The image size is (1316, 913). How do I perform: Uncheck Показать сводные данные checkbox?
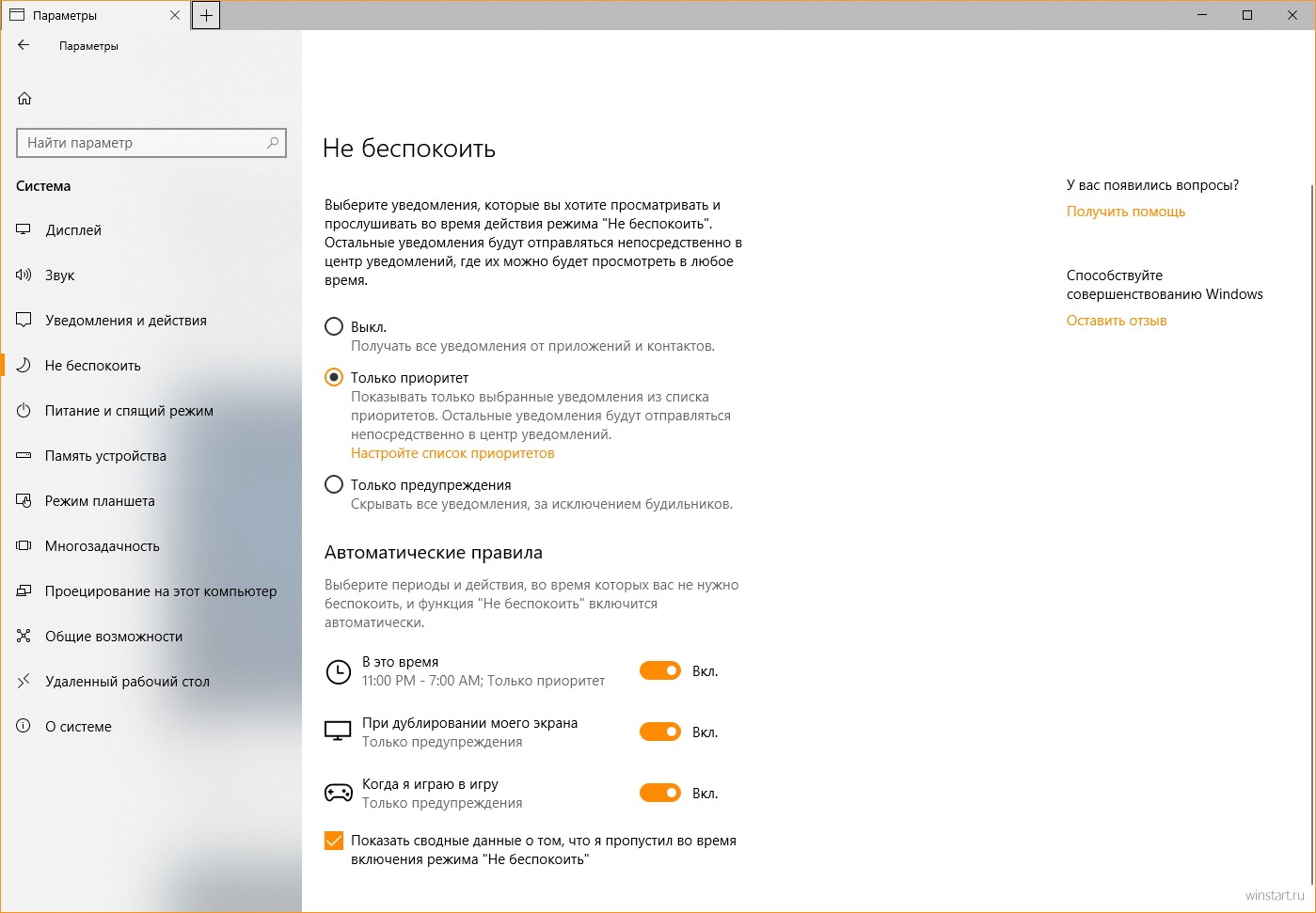pyautogui.click(x=333, y=841)
